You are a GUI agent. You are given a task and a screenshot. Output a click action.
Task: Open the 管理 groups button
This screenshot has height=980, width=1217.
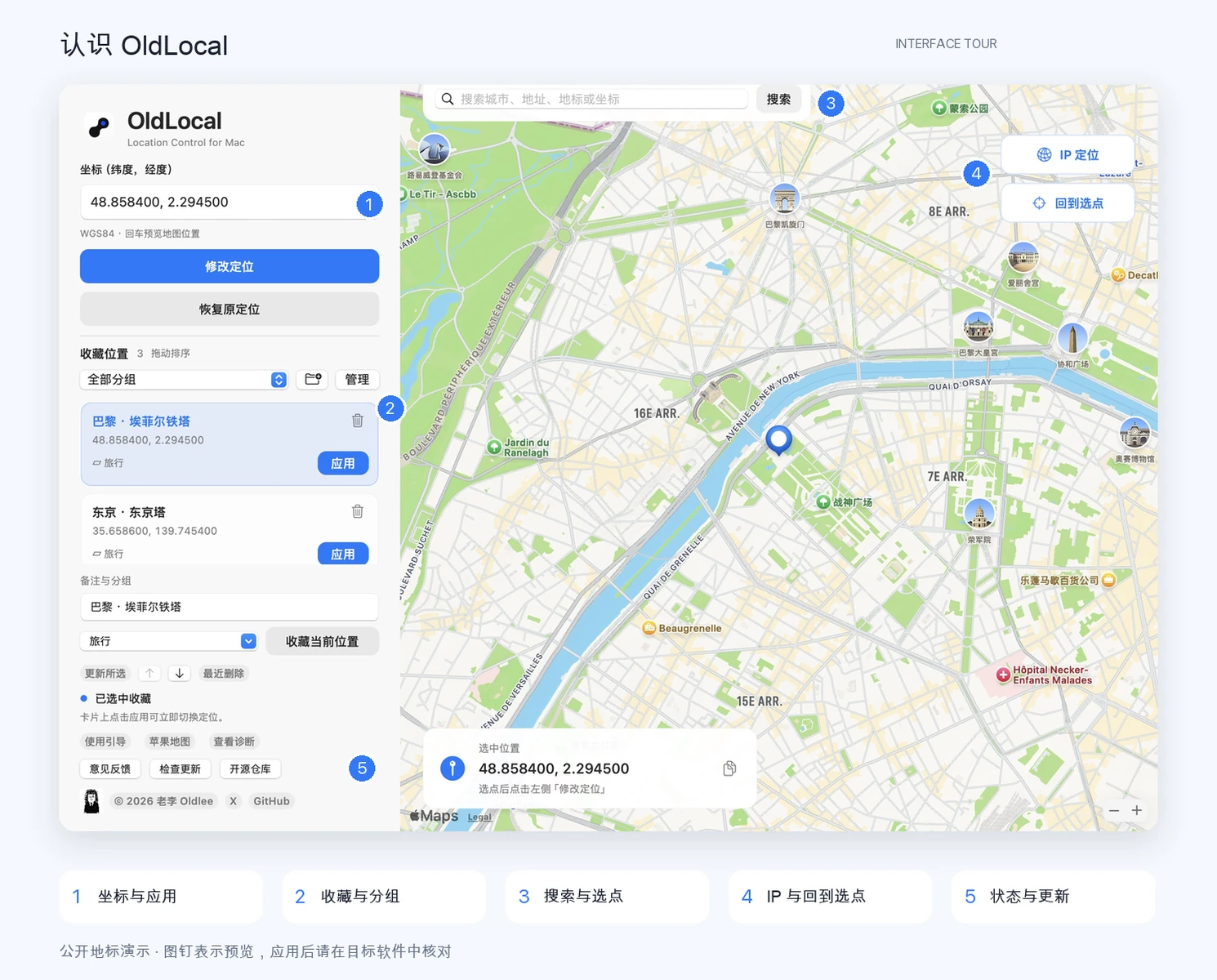pos(357,379)
